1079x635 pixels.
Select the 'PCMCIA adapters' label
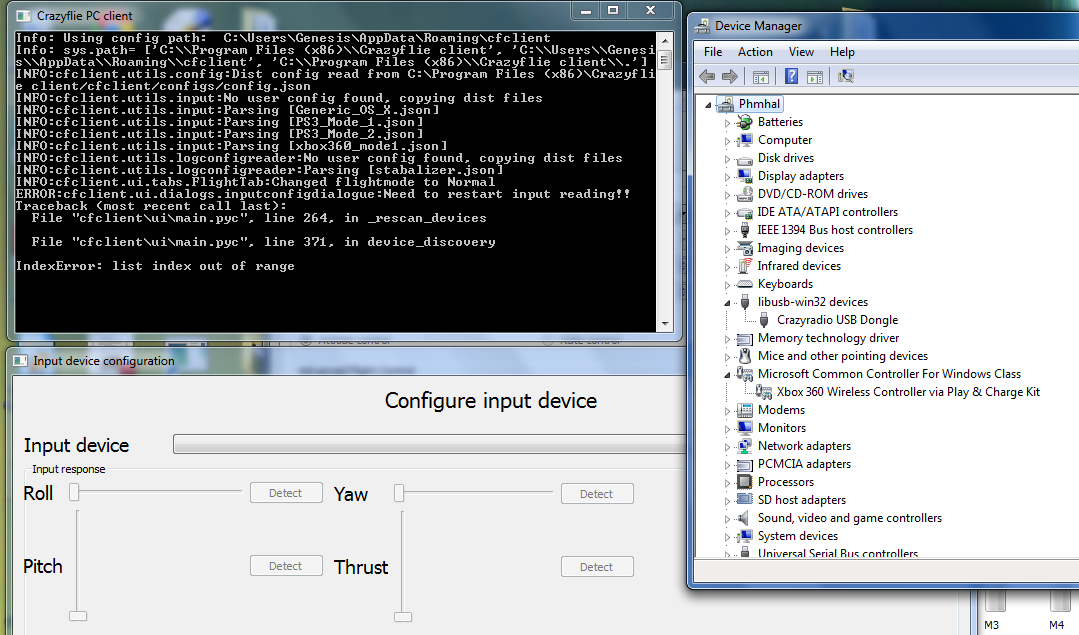[804, 464]
